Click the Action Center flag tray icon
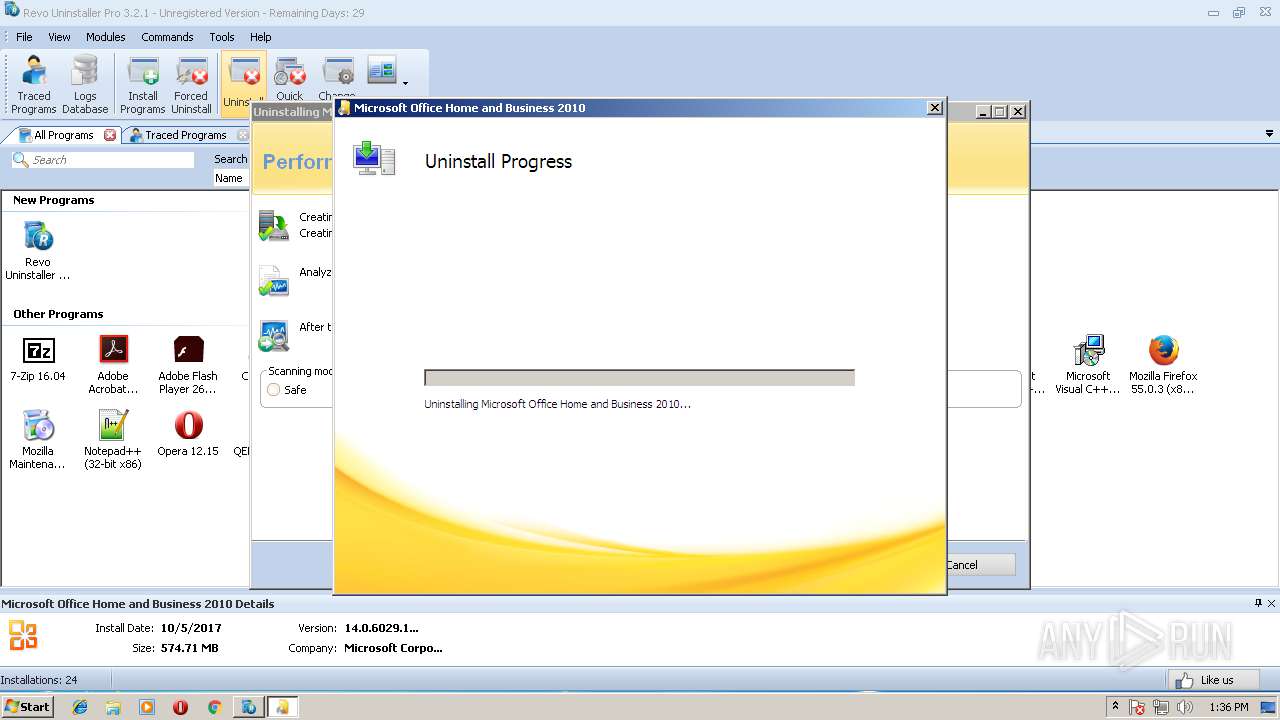Viewport: 1280px width, 720px height. pos(1137,707)
